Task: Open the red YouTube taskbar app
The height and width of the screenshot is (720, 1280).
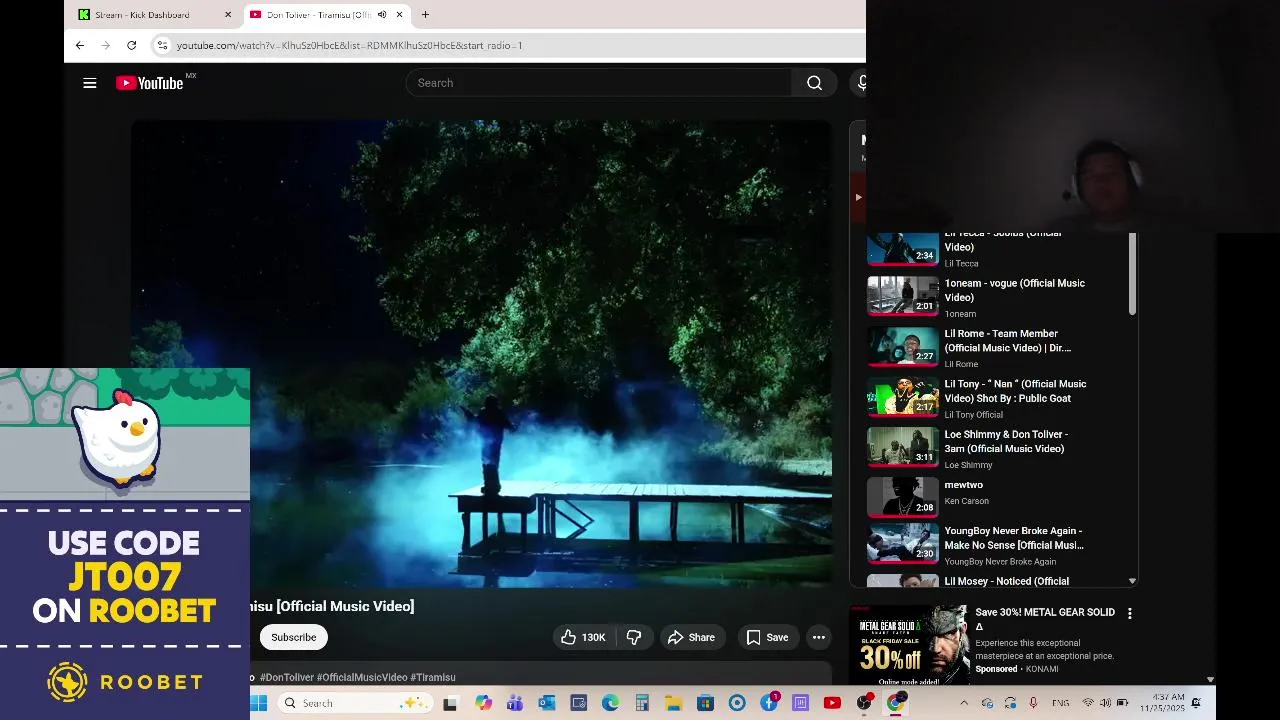Action: [x=832, y=703]
